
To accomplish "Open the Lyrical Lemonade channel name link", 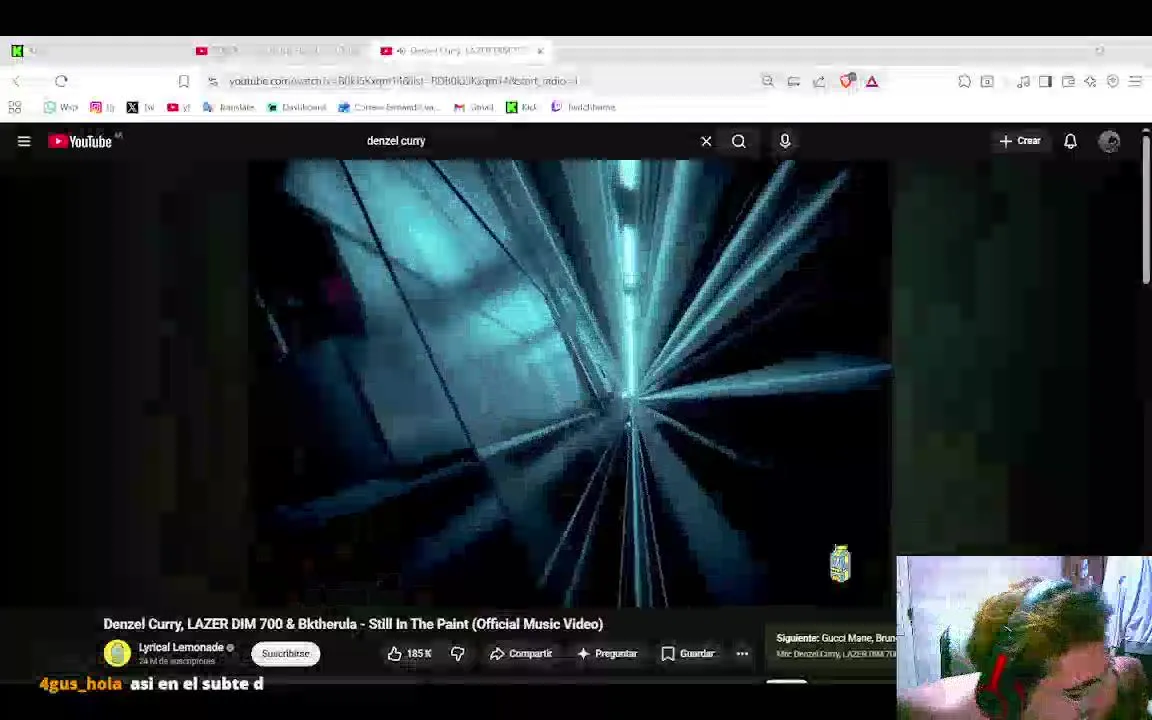I will (181, 647).
